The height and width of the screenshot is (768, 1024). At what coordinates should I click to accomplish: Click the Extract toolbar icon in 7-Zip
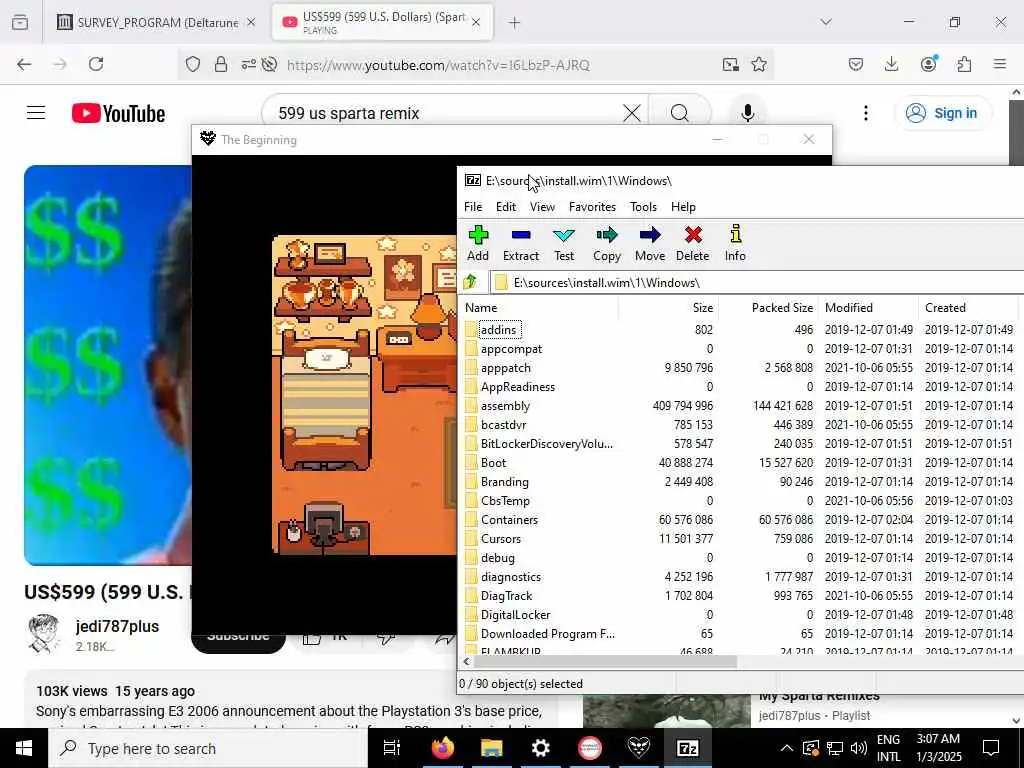[x=520, y=244]
